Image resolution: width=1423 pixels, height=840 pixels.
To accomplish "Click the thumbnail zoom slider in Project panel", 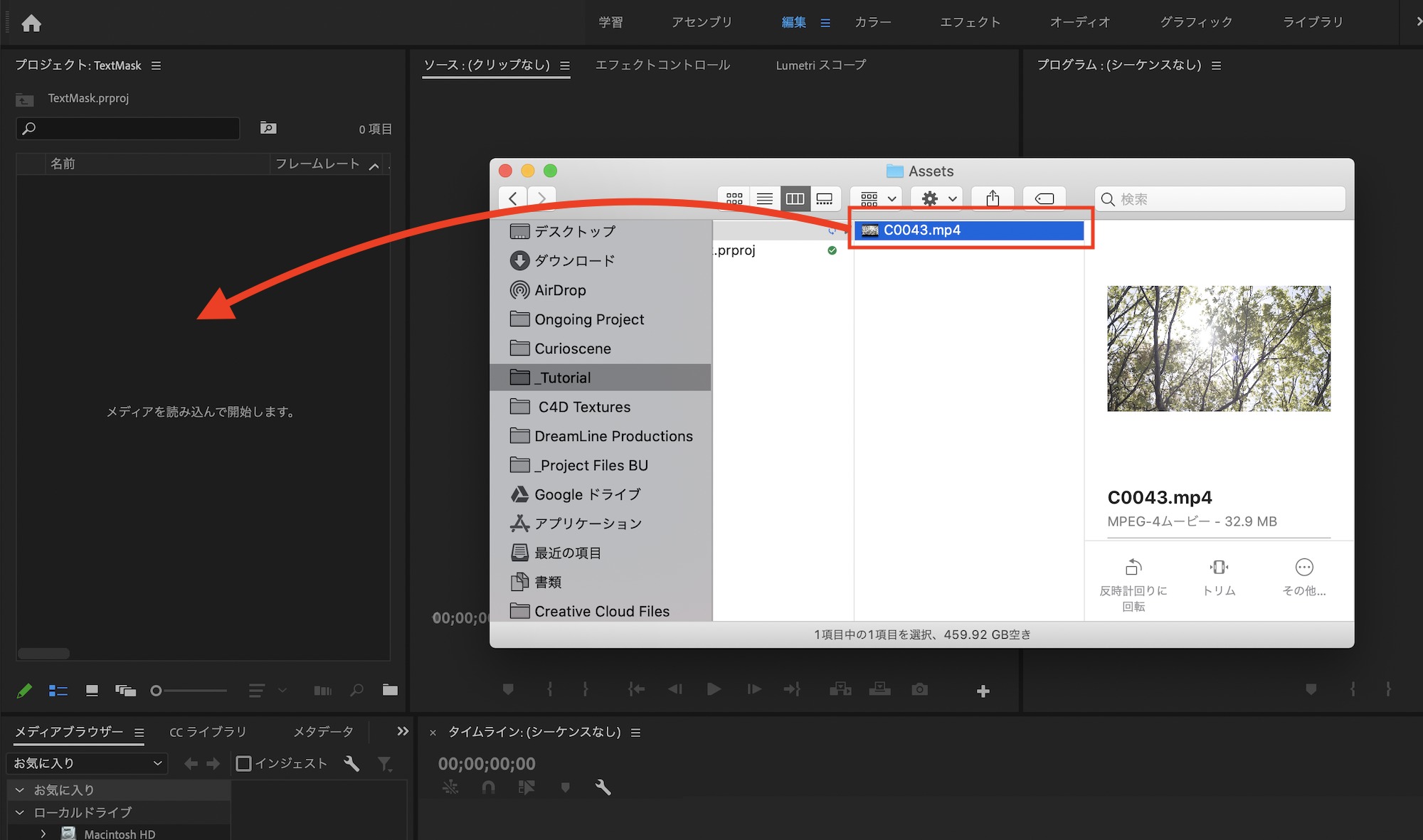I will [189, 691].
